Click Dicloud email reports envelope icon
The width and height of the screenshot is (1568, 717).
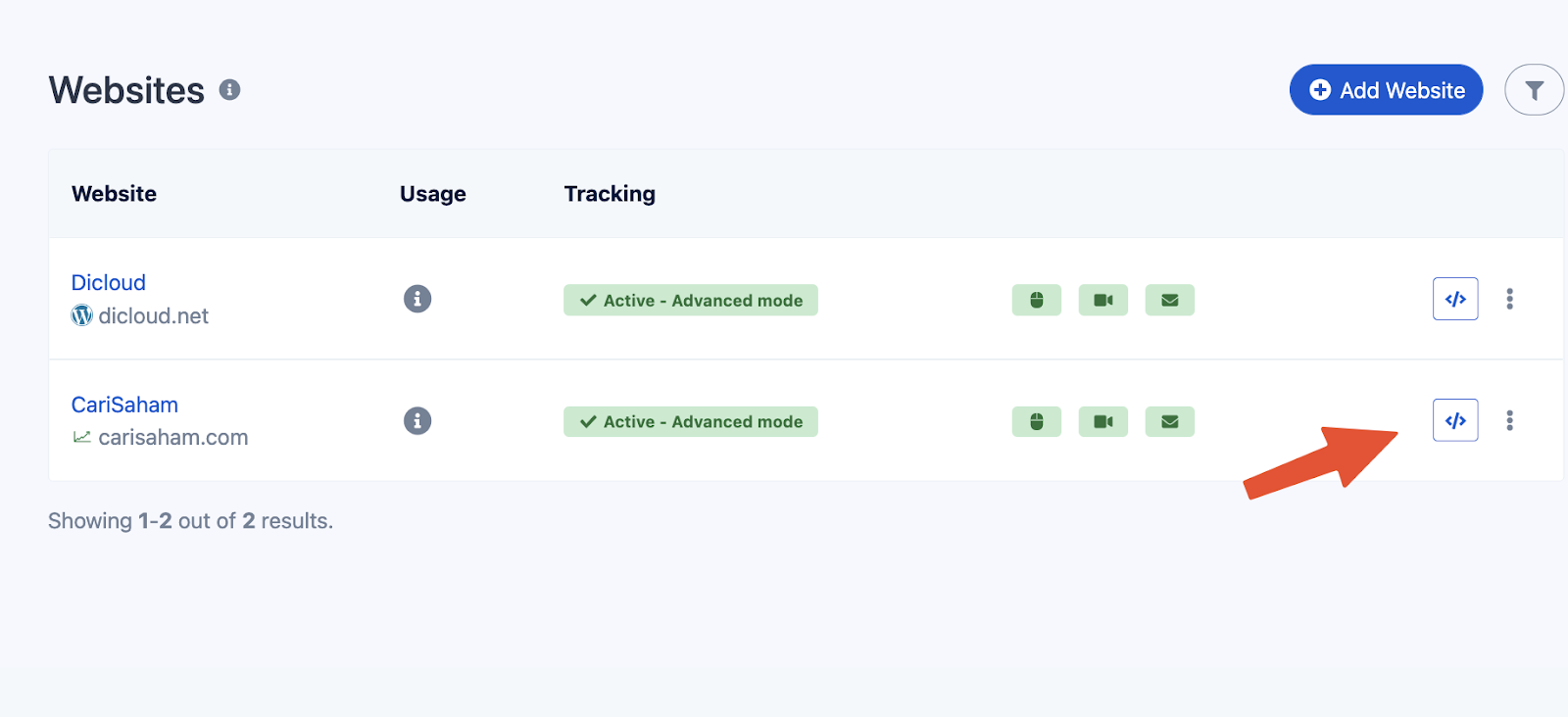(1169, 300)
